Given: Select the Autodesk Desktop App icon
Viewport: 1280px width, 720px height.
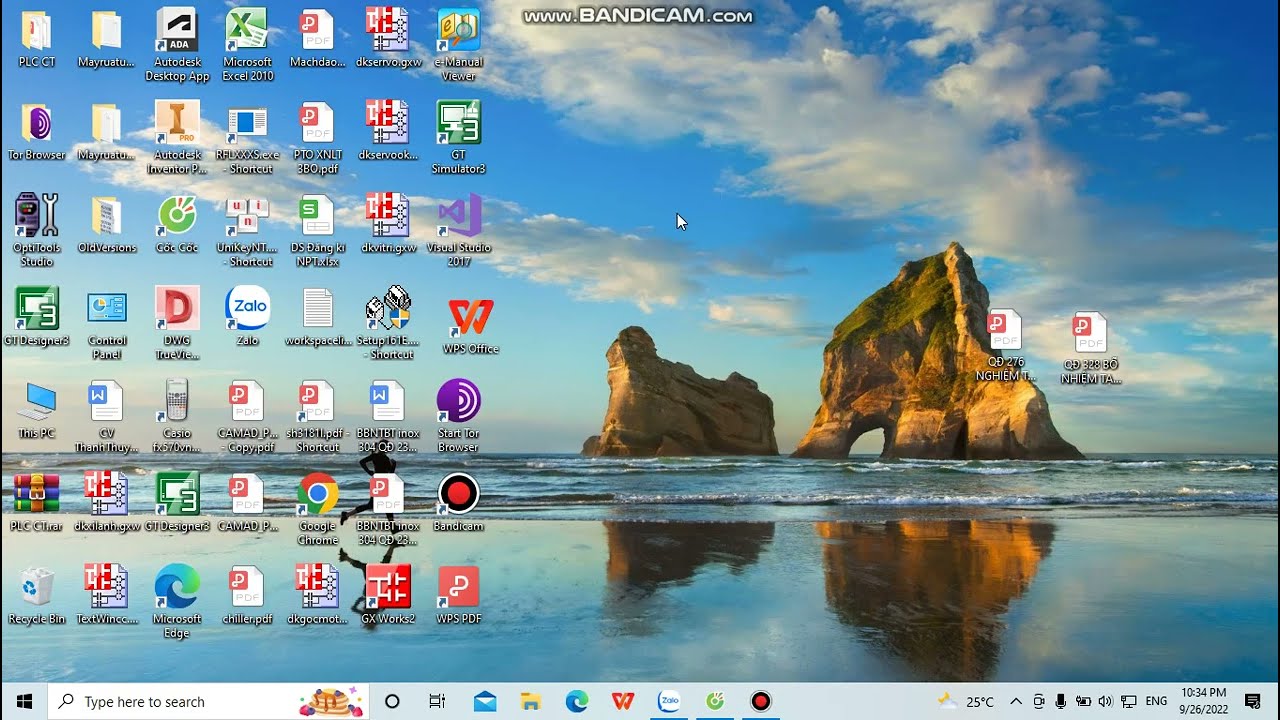Looking at the screenshot, I should click(x=177, y=44).
